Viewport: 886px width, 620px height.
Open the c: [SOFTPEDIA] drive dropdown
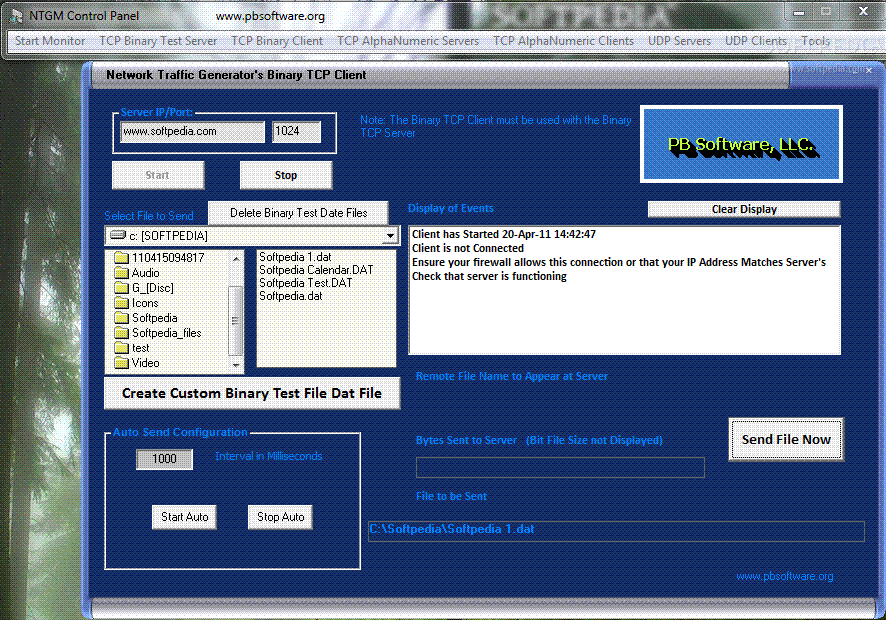click(x=390, y=236)
